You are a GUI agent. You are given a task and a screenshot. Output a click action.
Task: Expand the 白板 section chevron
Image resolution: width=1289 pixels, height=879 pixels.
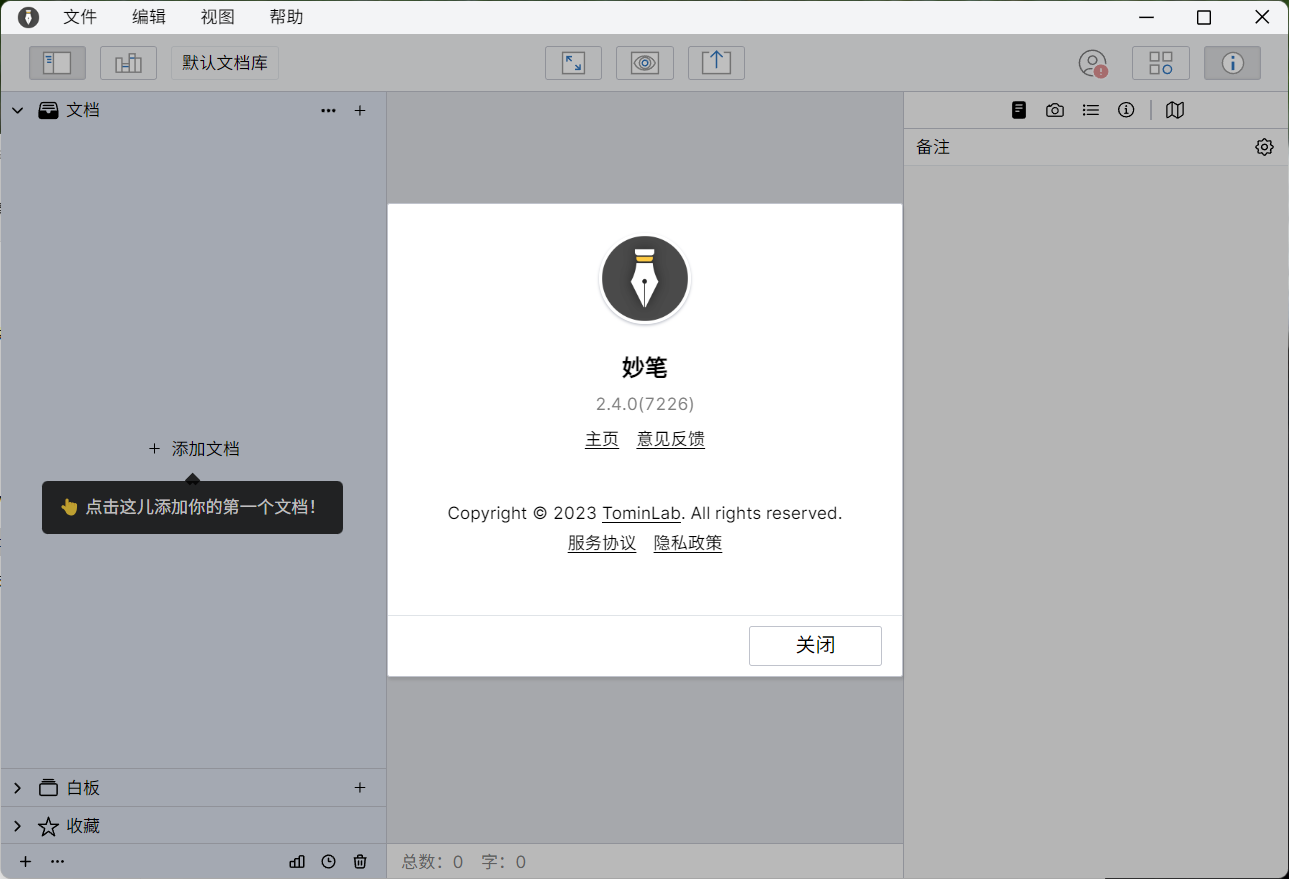17,788
